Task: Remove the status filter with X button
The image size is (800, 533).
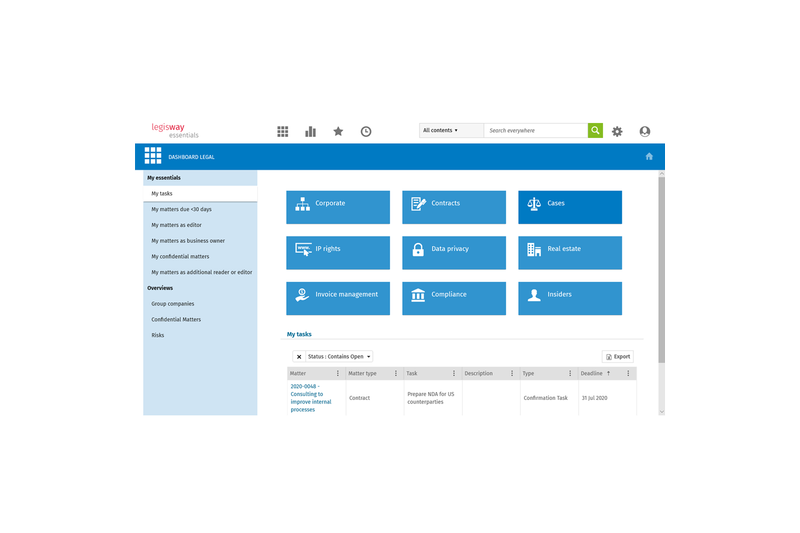Action: click(299, 356)
